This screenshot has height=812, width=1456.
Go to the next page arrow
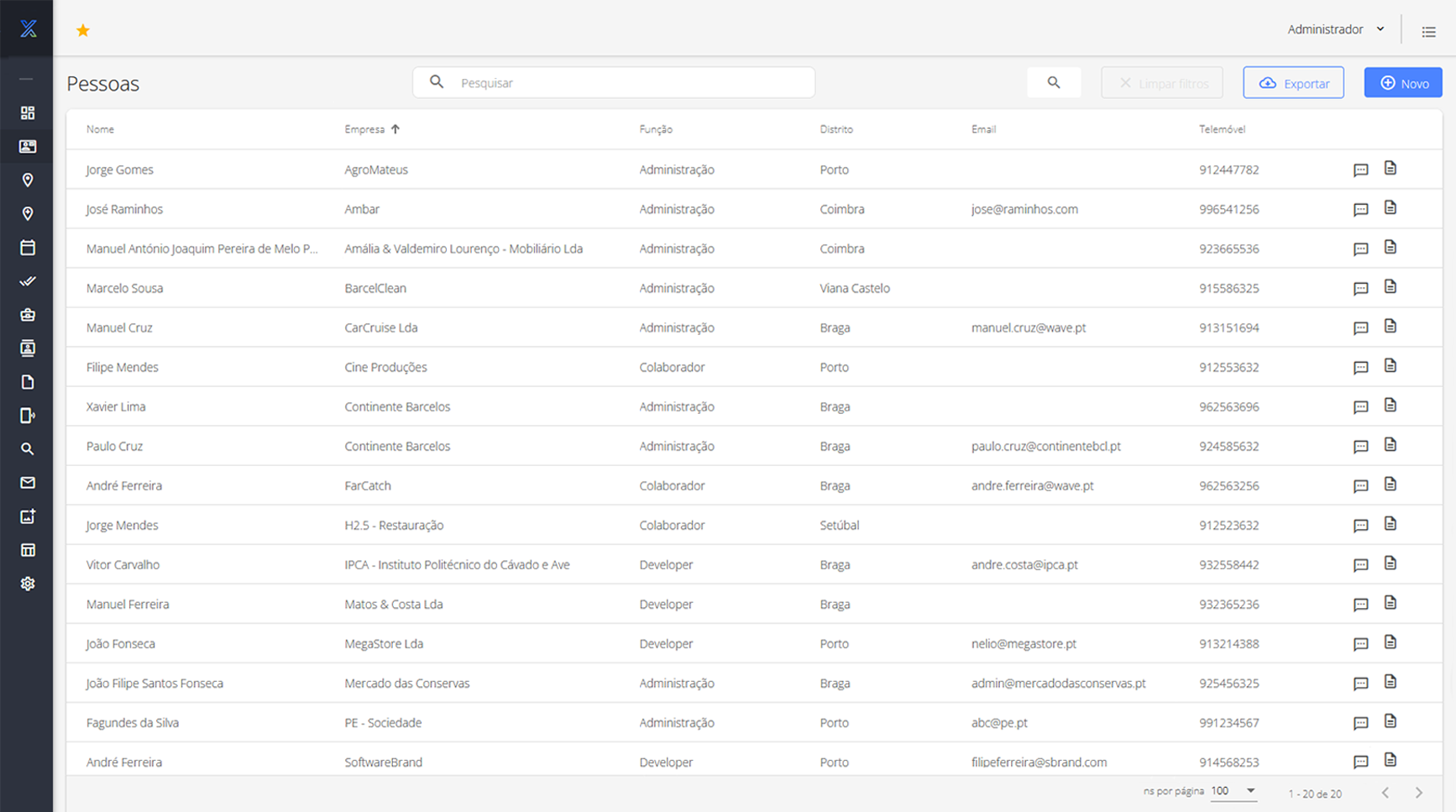pyautogui.click(x=1418, y=793)
